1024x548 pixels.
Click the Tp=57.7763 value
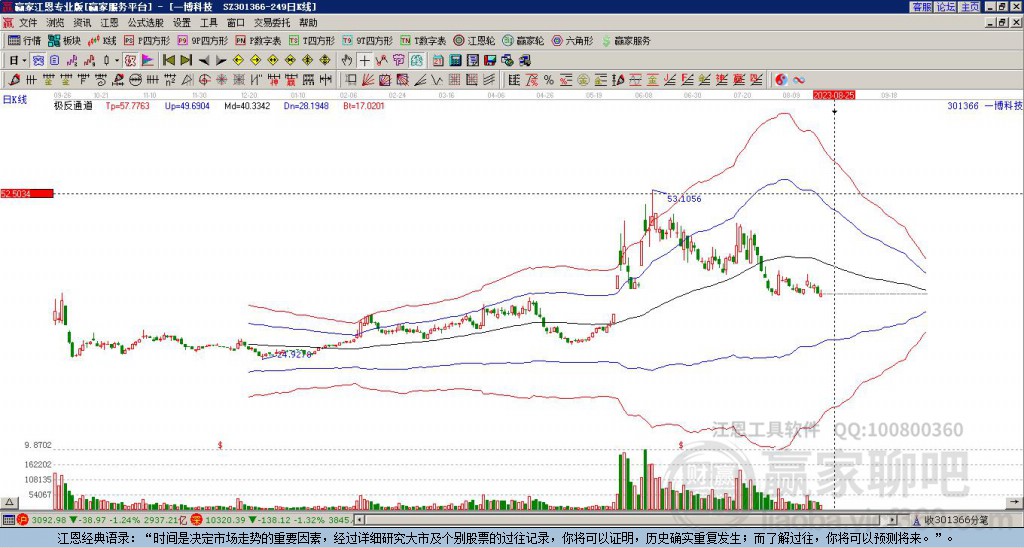click(127, 105)
